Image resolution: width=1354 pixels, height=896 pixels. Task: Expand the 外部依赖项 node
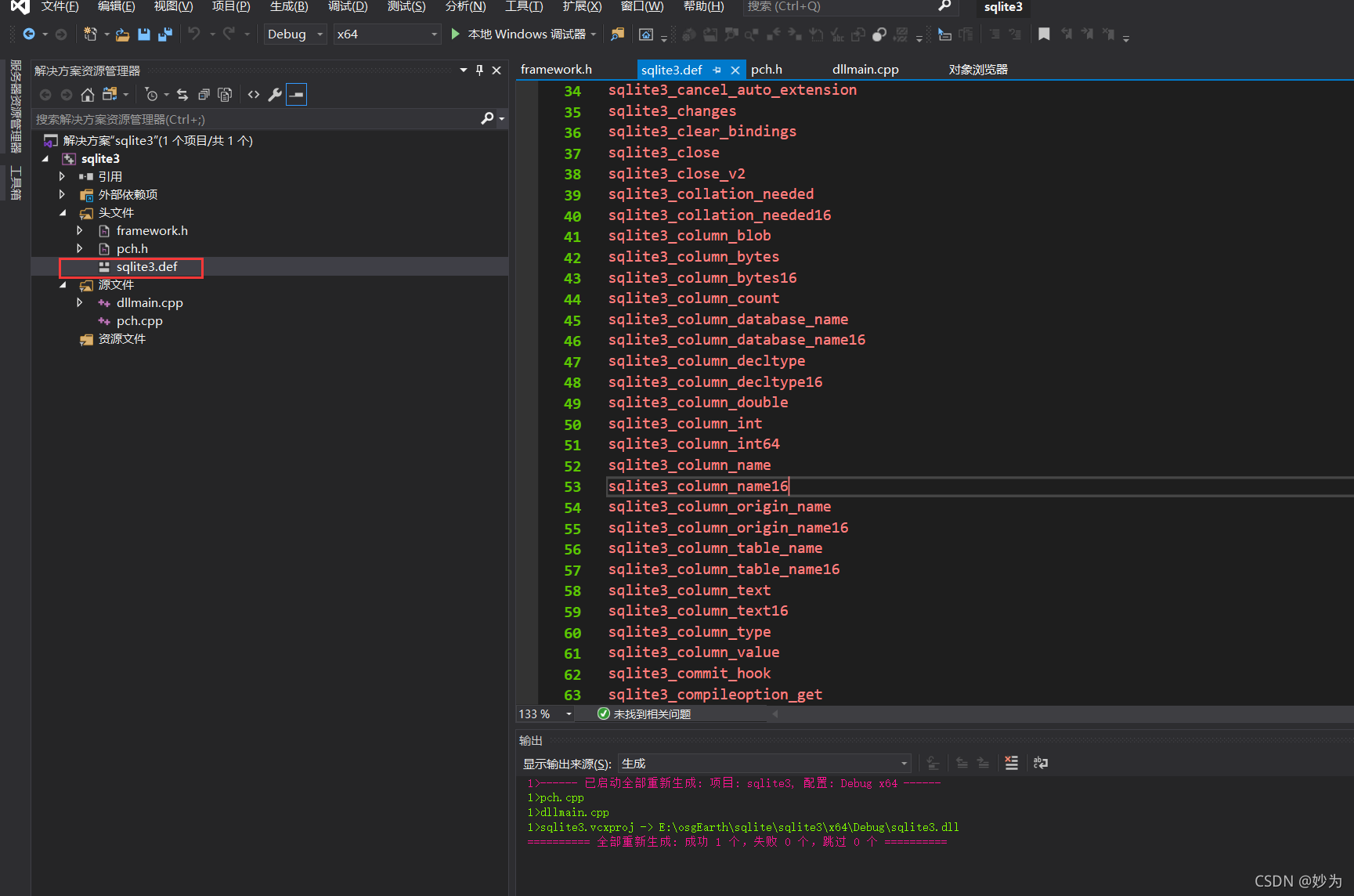tap(62, 195)
